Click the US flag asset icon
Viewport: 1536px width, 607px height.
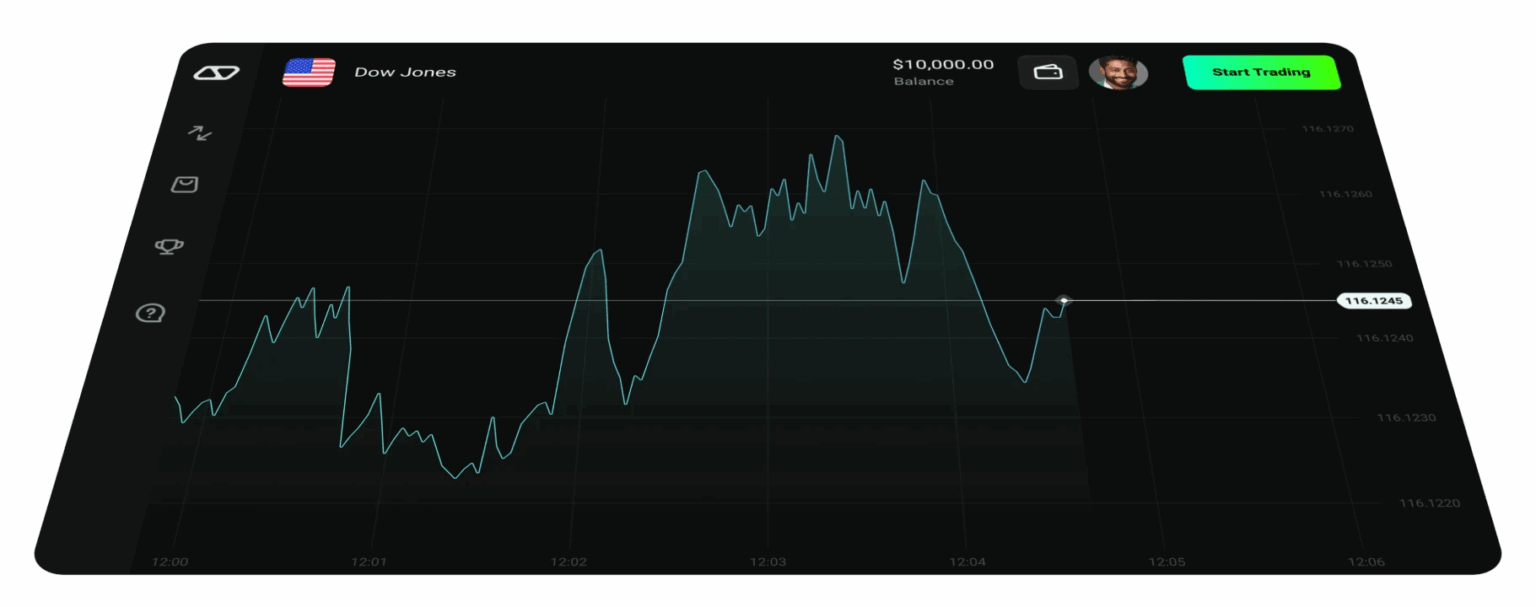click(309, 72)
